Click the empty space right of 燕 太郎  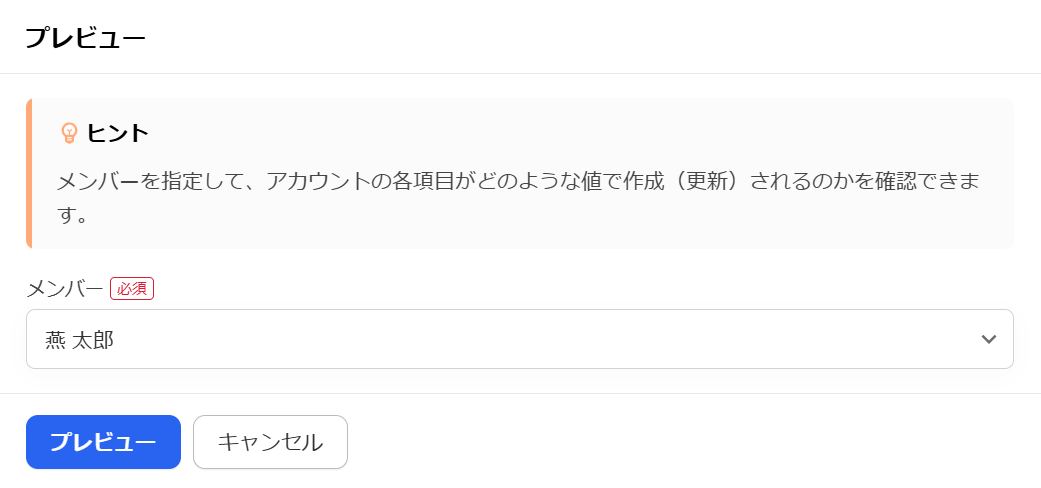[544, 339]
